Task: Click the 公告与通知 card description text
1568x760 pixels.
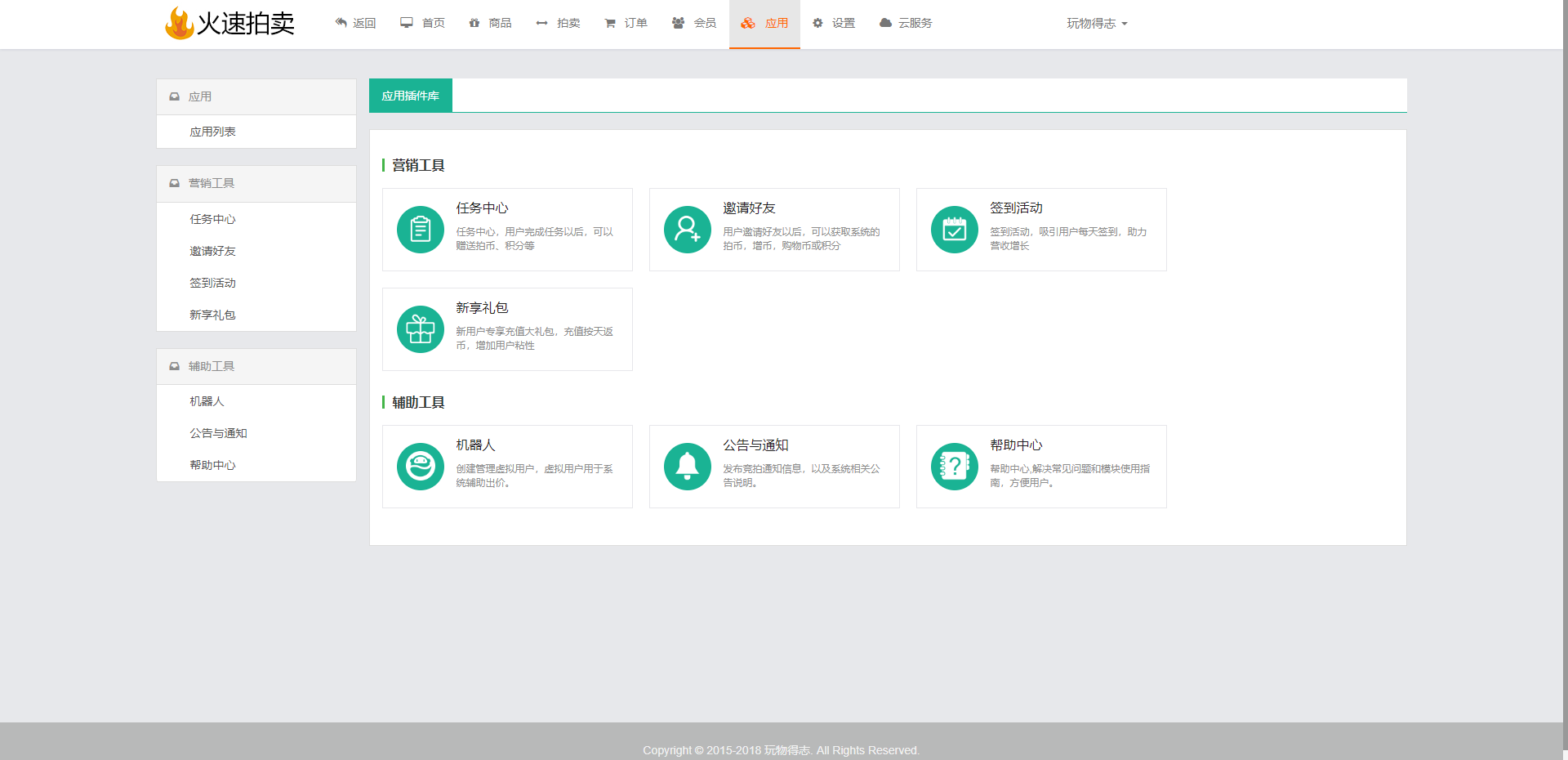Action: click(802, 476)
